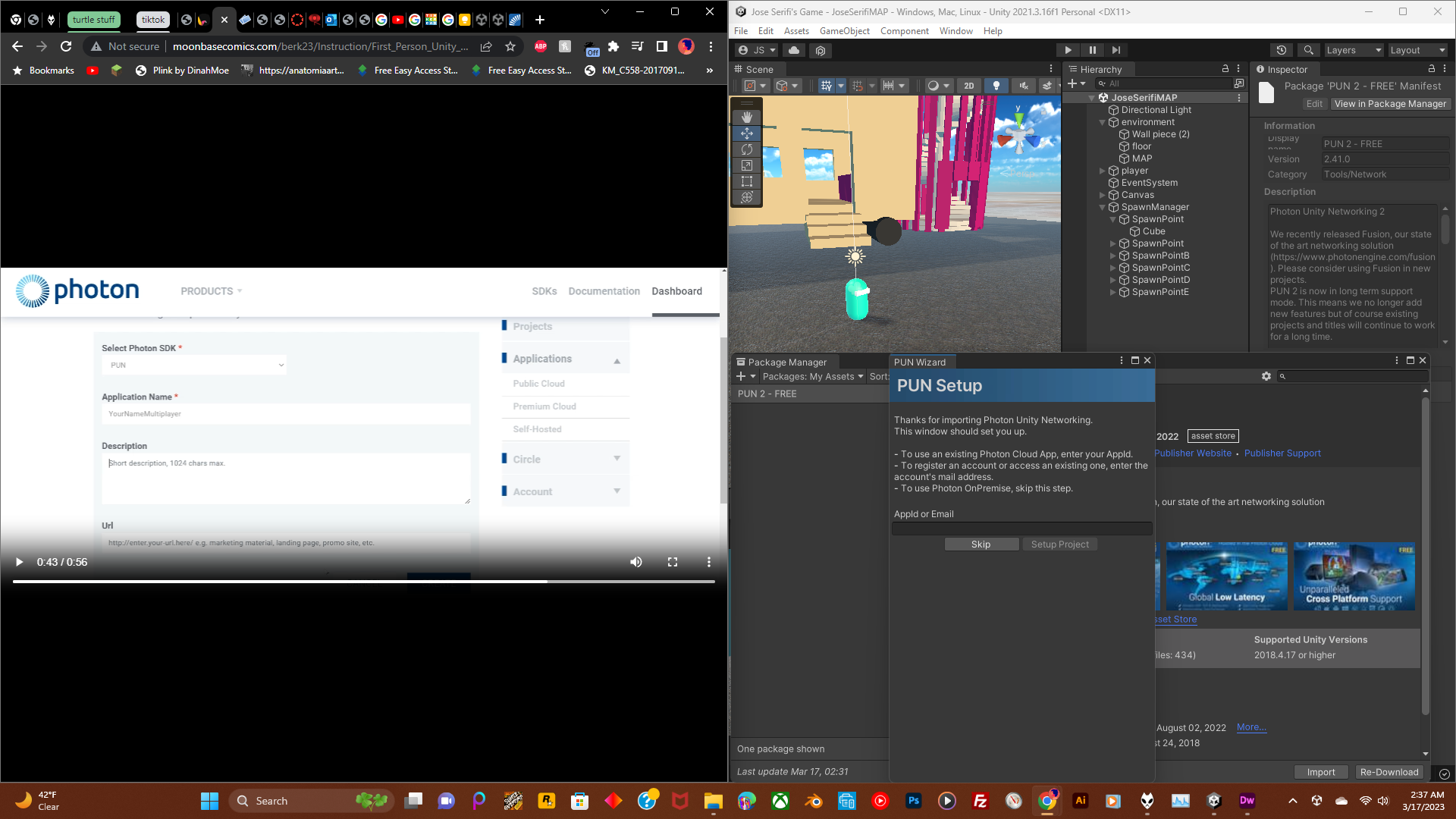
Task: Open the GameObject menu
Action: pos(844,31)
